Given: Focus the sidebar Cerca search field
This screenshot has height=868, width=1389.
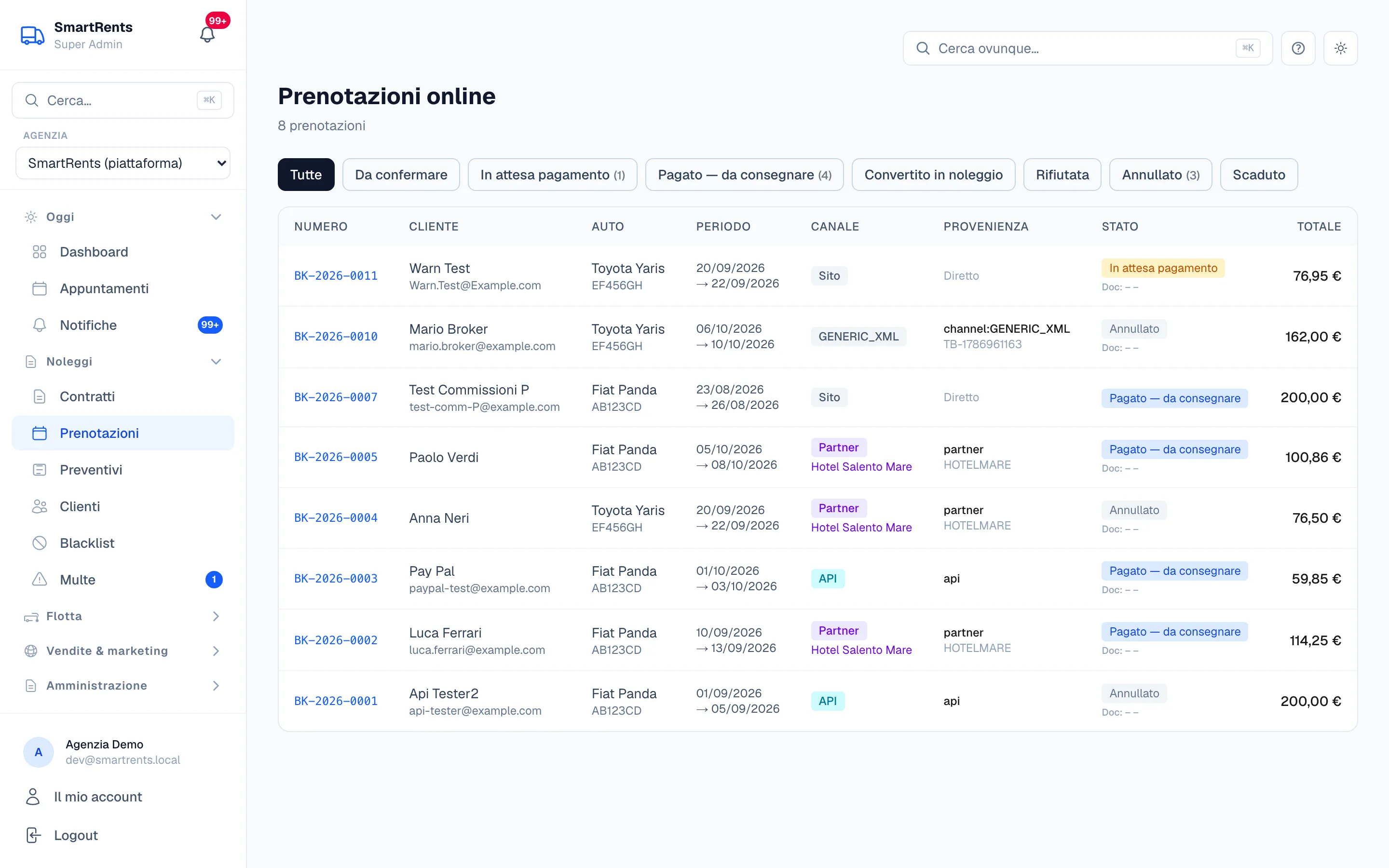Looking at the screenshot, I should coord(123,100).
